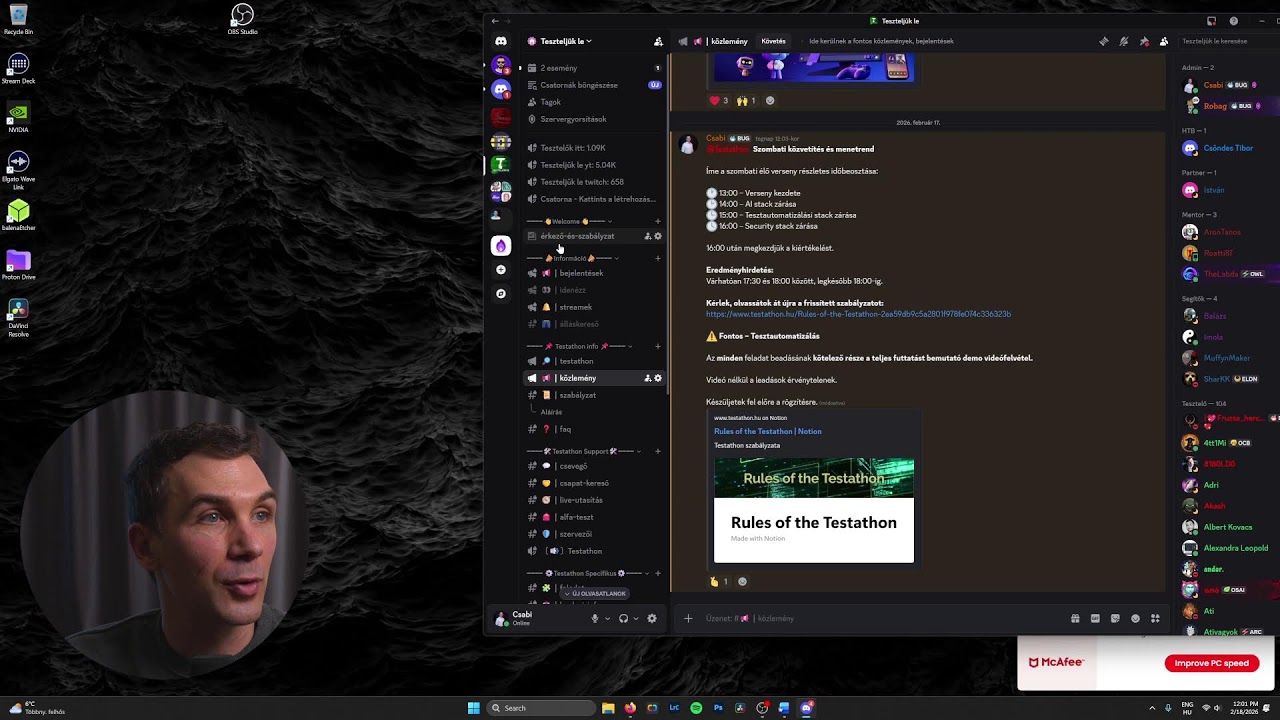This screenshot has width=1280, height=720.
Task: Open pinned messages icon
Action: pos(1144,41)
